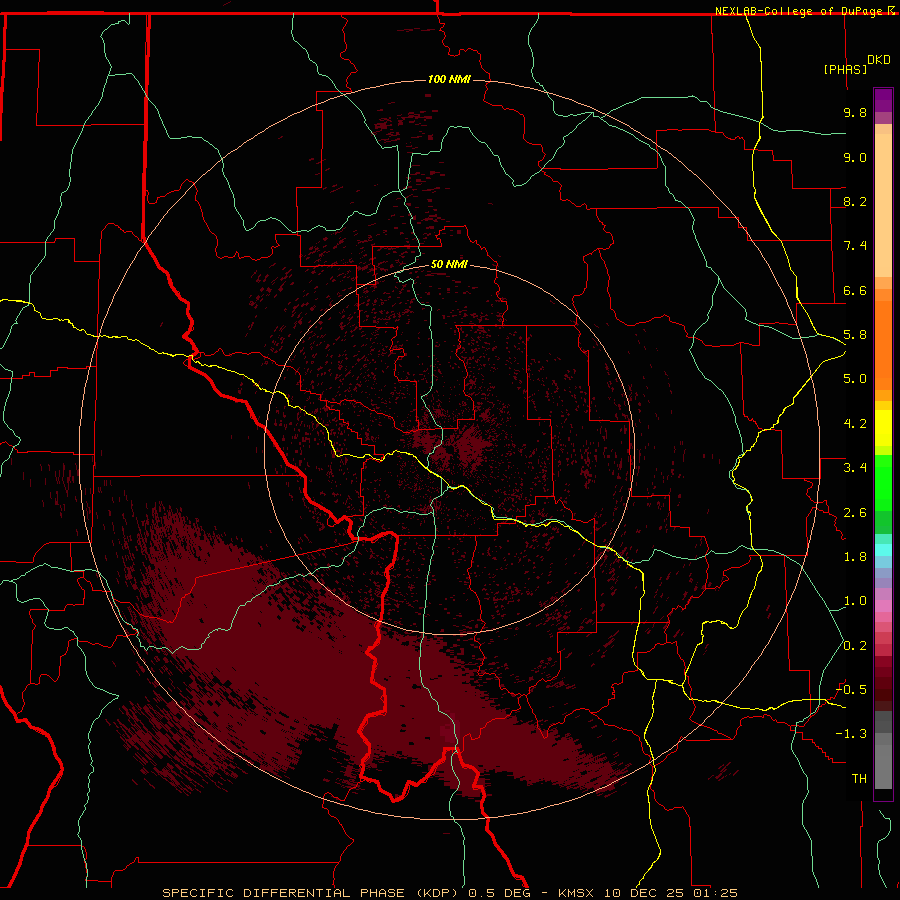Click the 3.4 scale value
The width and height of the screenshot is (900, 900).
pyautogui.click(x=855, y=468)
